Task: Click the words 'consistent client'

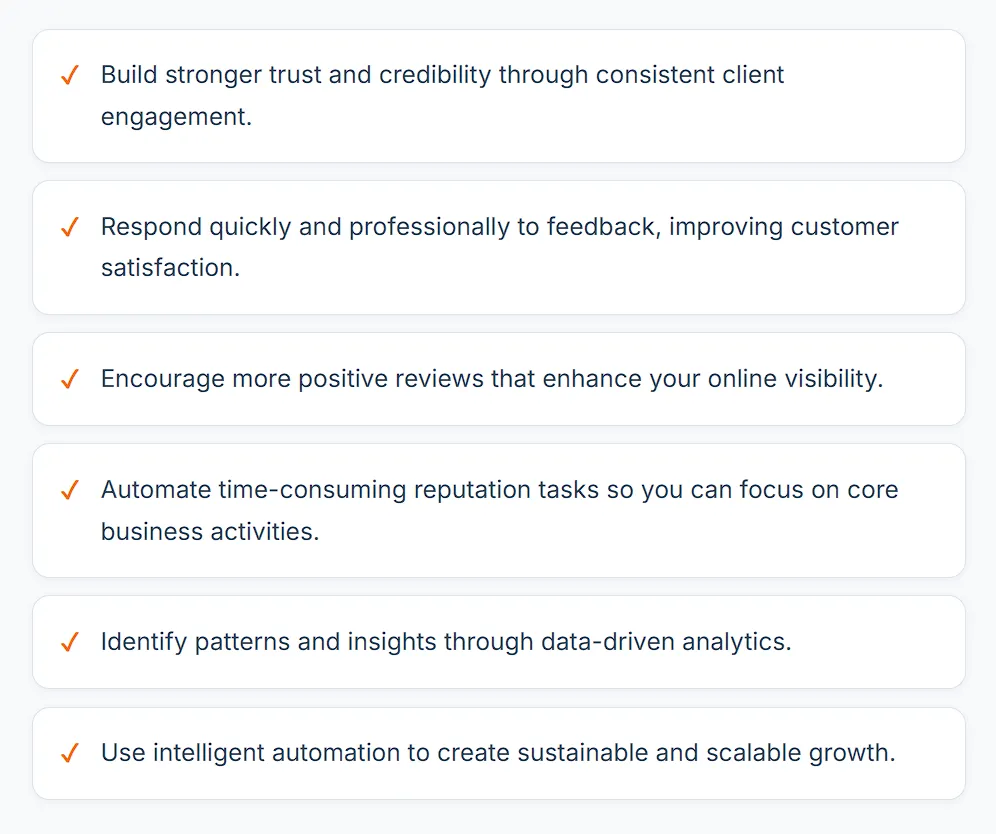Action: [690, 75]
